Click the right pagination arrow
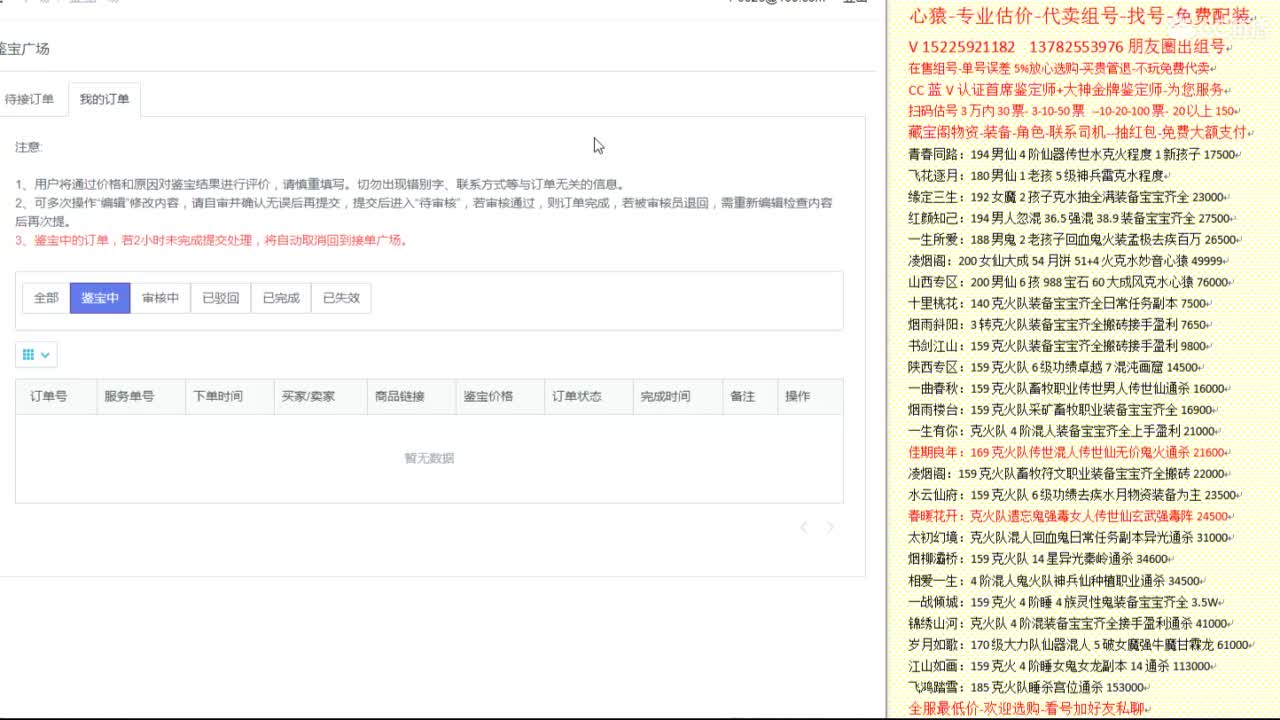The image size is (1280, 720). point(829,527)
